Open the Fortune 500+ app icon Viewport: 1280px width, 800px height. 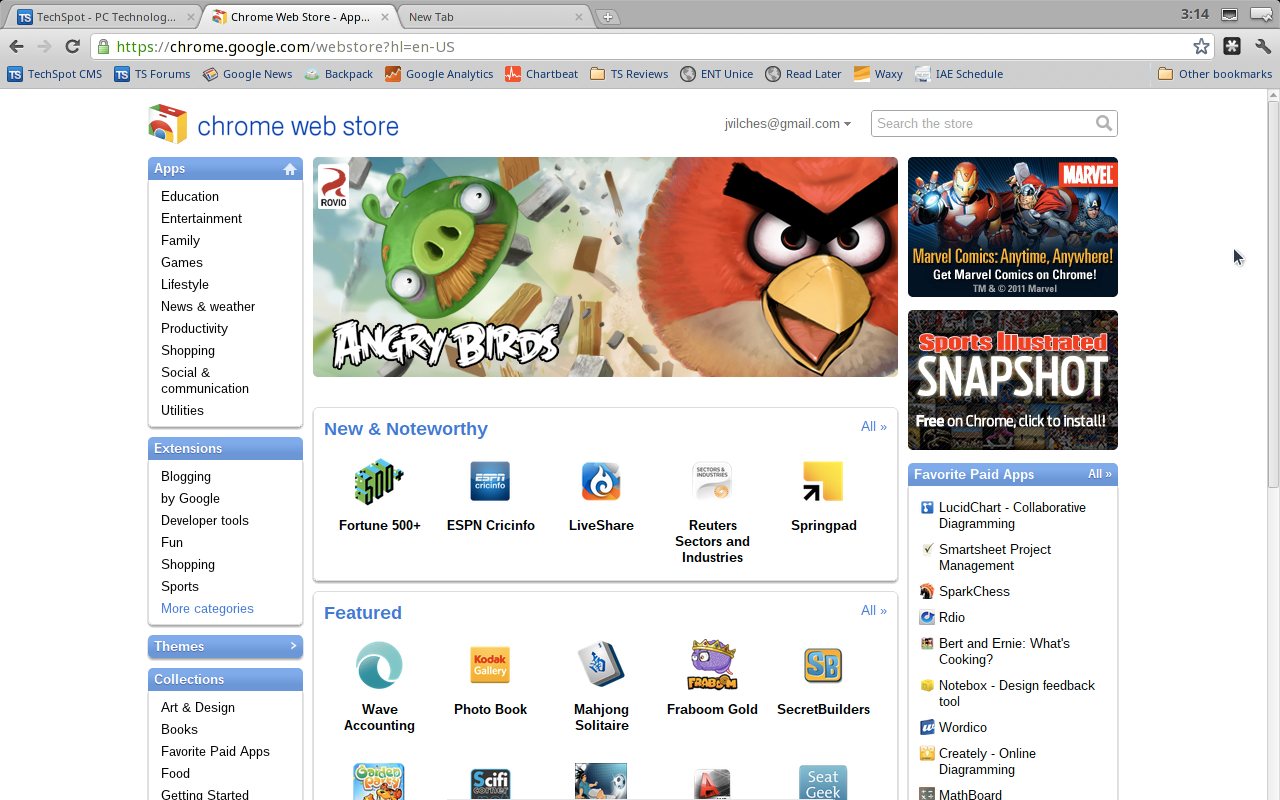point(379,481)
